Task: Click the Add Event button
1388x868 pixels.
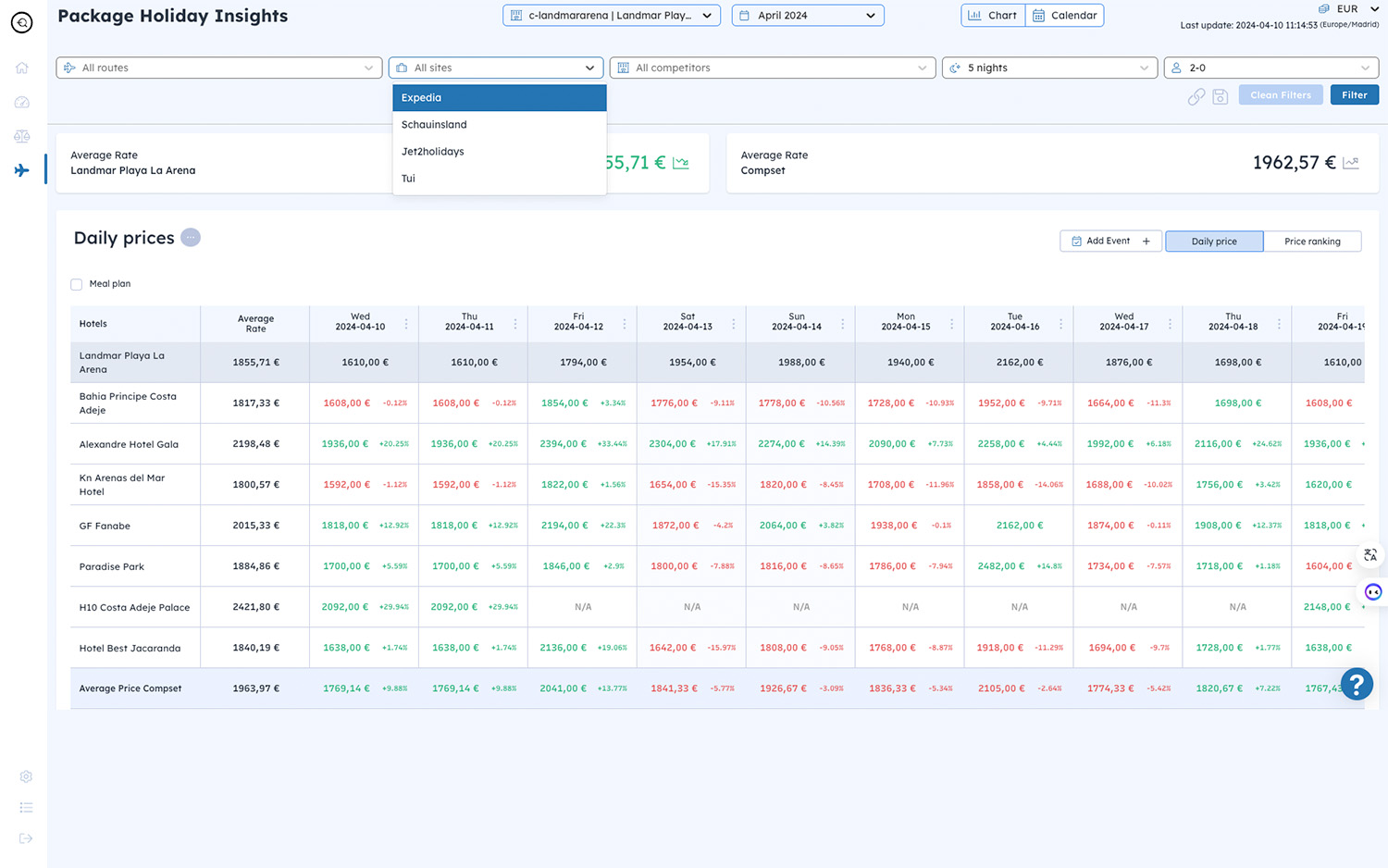Action: pos(1110,242)
